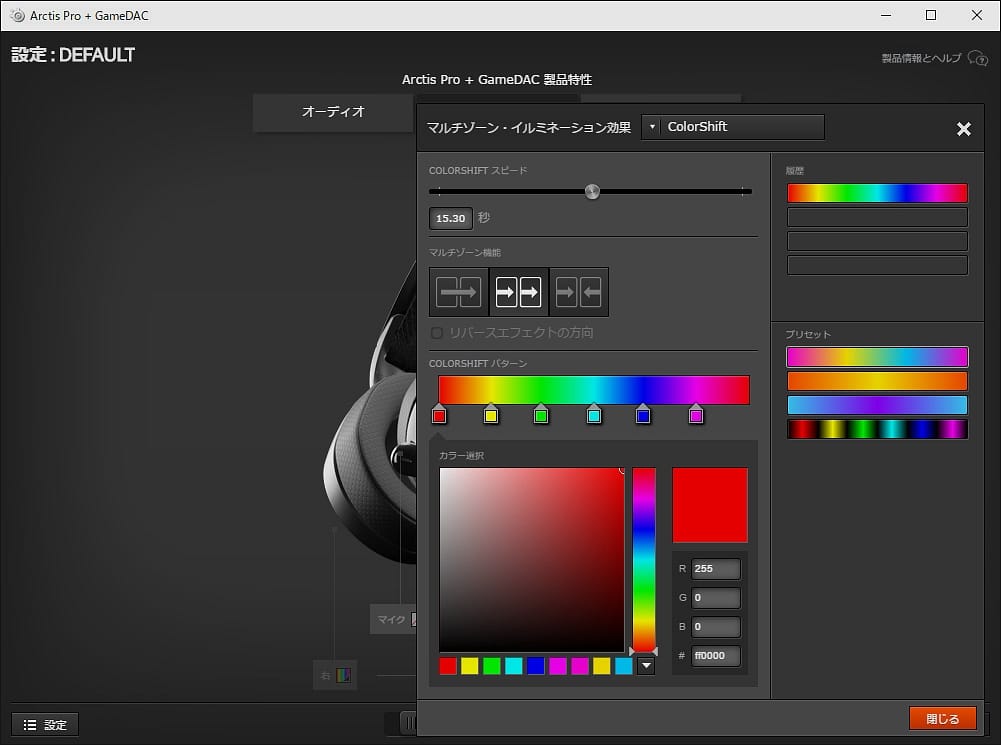Select the yellow gradient stop marker
Screen dimensions: 1001x745
point(491,415)
